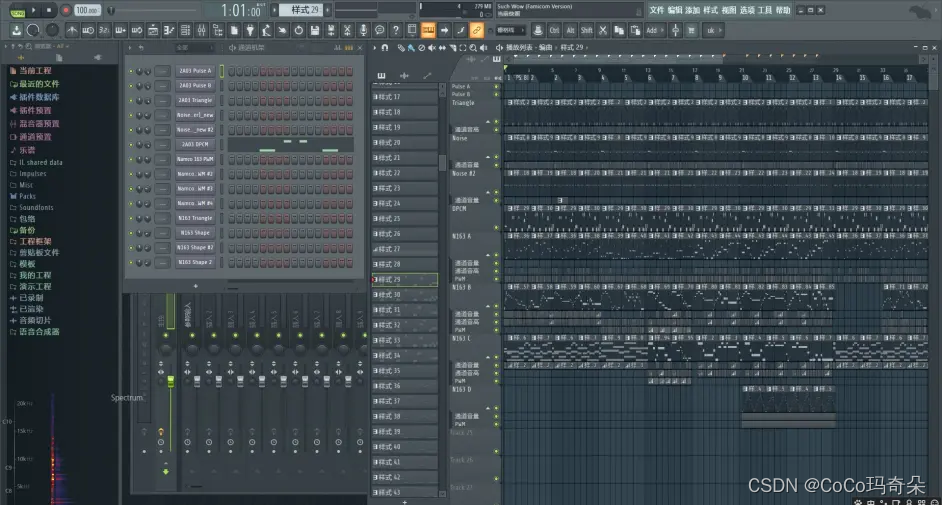The image size is (942, 505).
Task: Open the shopping cart icon
Action: (x=691, y=30)
